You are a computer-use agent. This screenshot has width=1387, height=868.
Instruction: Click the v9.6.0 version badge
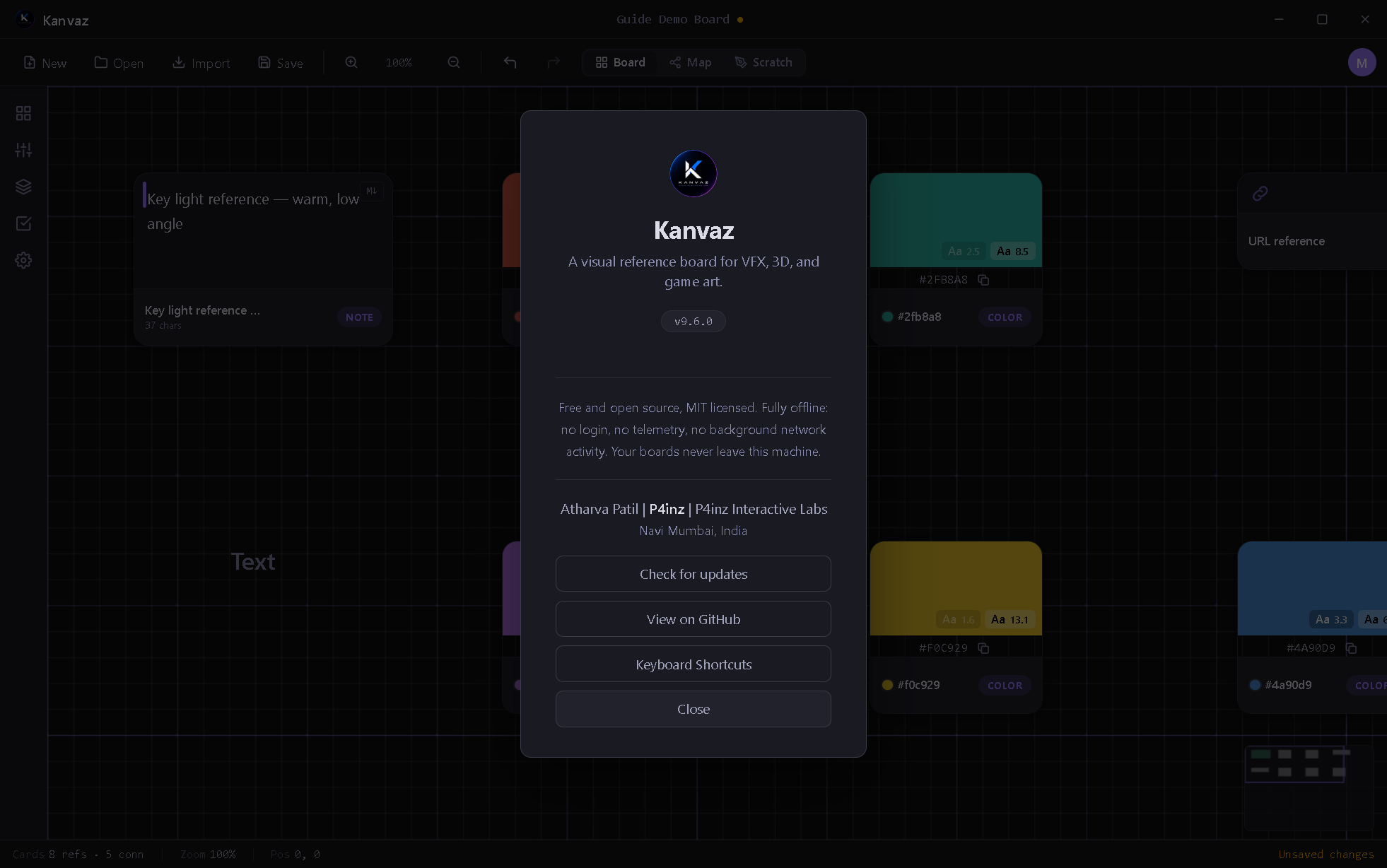click(x=693, y=322)
